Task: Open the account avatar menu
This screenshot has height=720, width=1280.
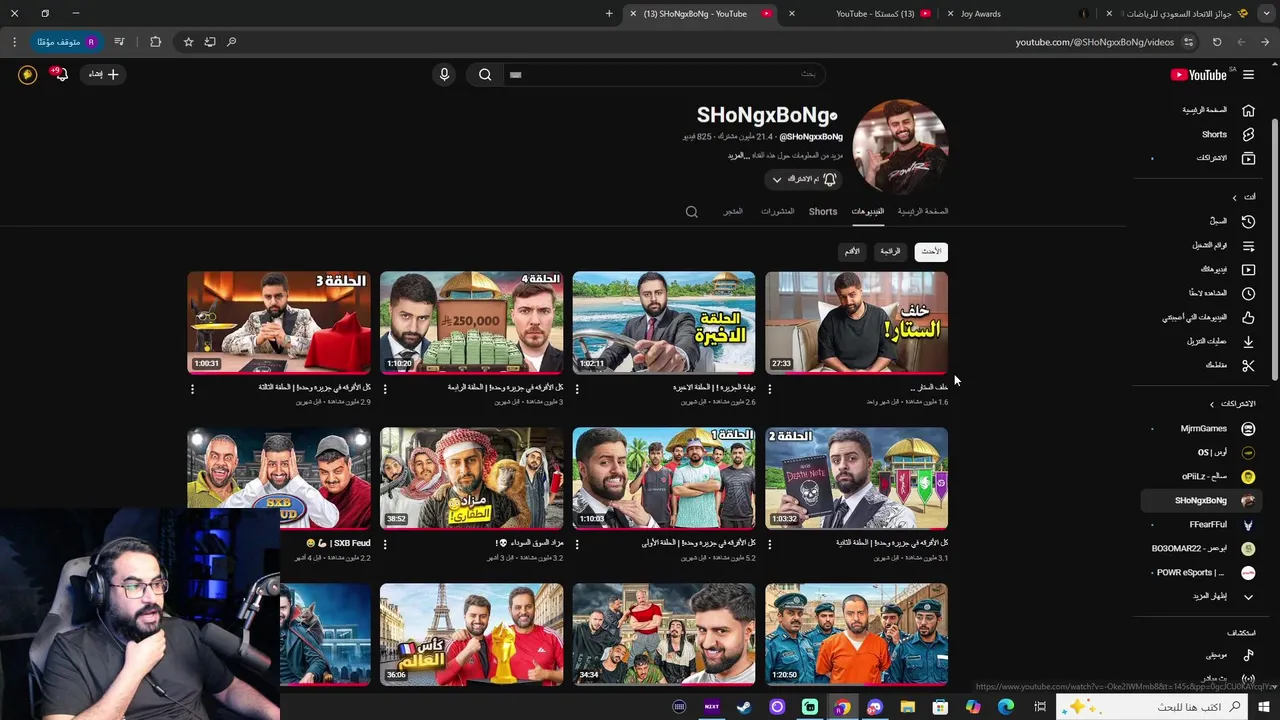Action: click(27, 74)
